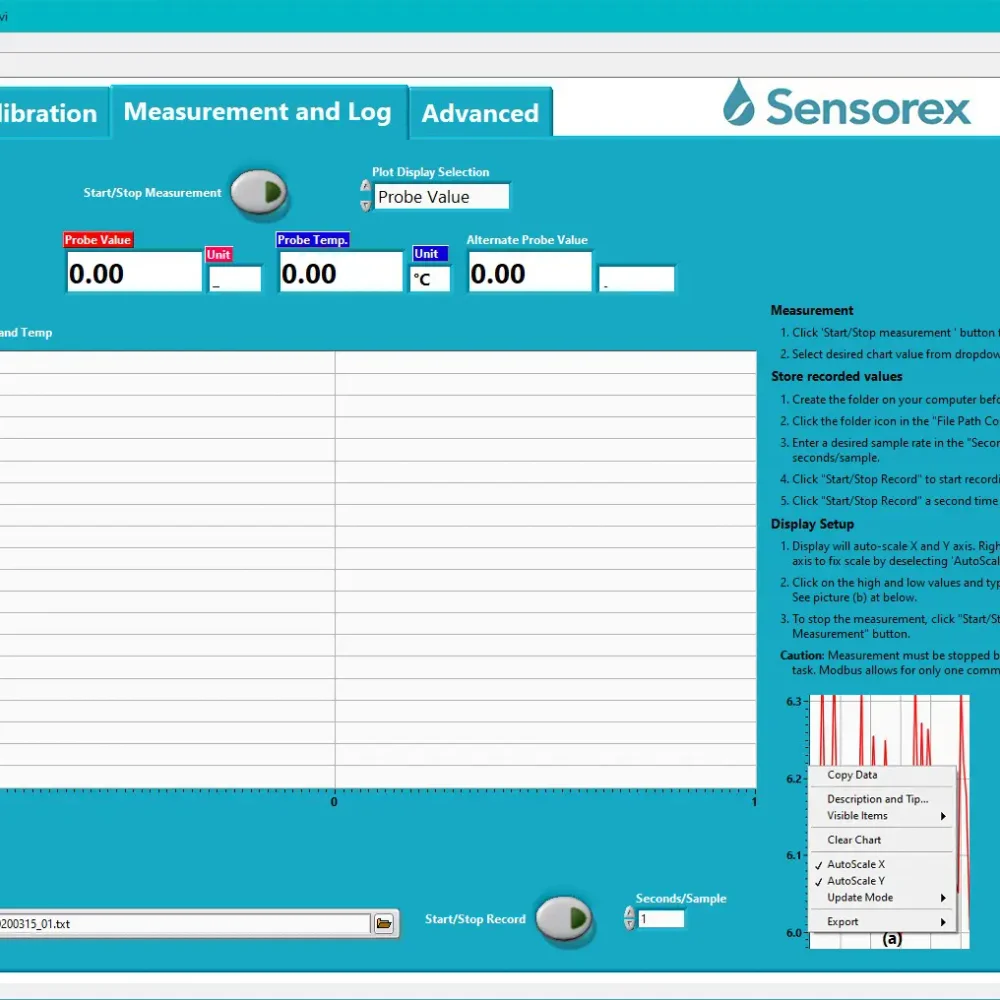Open the Plot Display Selection dropdown
Viewport: 1000px width, 1000px height.
(441, 197)
